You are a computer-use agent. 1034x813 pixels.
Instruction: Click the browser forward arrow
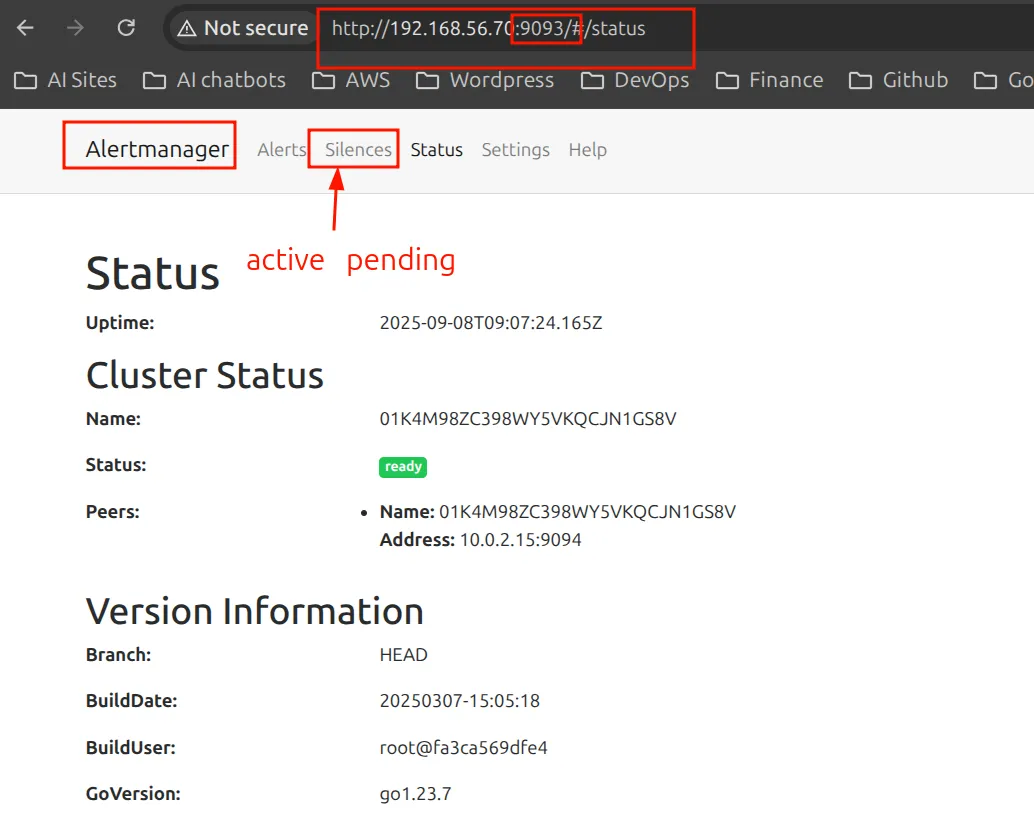(x=75, y=28)
